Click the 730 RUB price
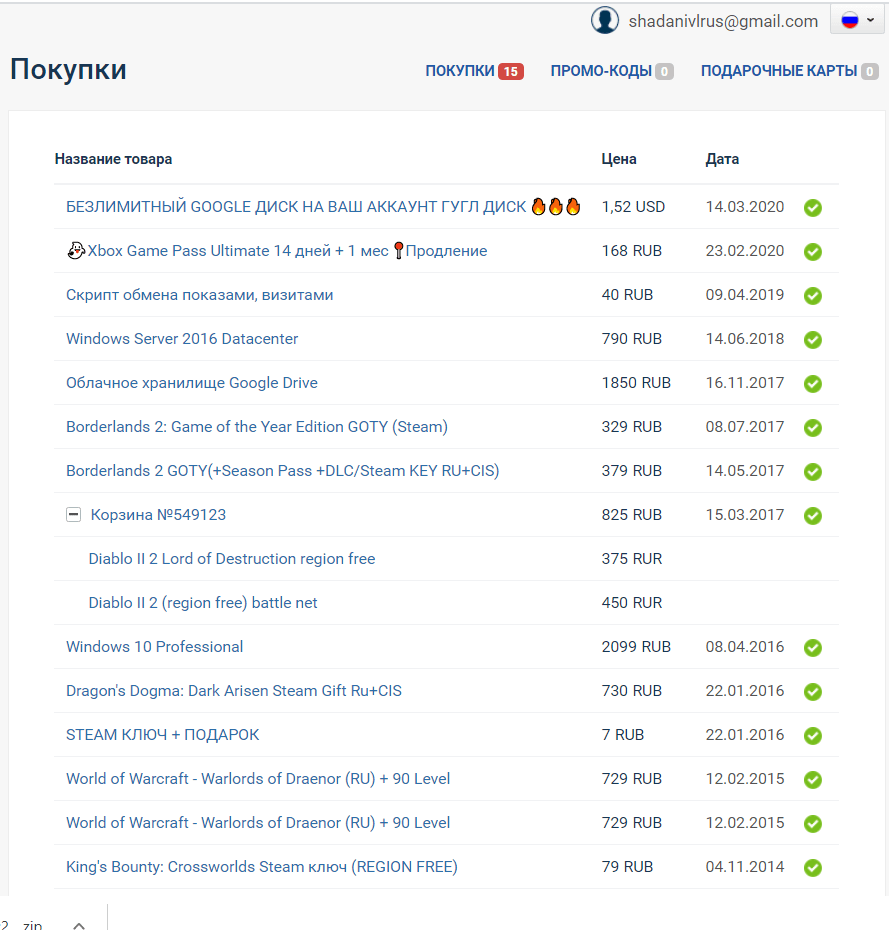This screenshot has width=889, height=930. 632,690
